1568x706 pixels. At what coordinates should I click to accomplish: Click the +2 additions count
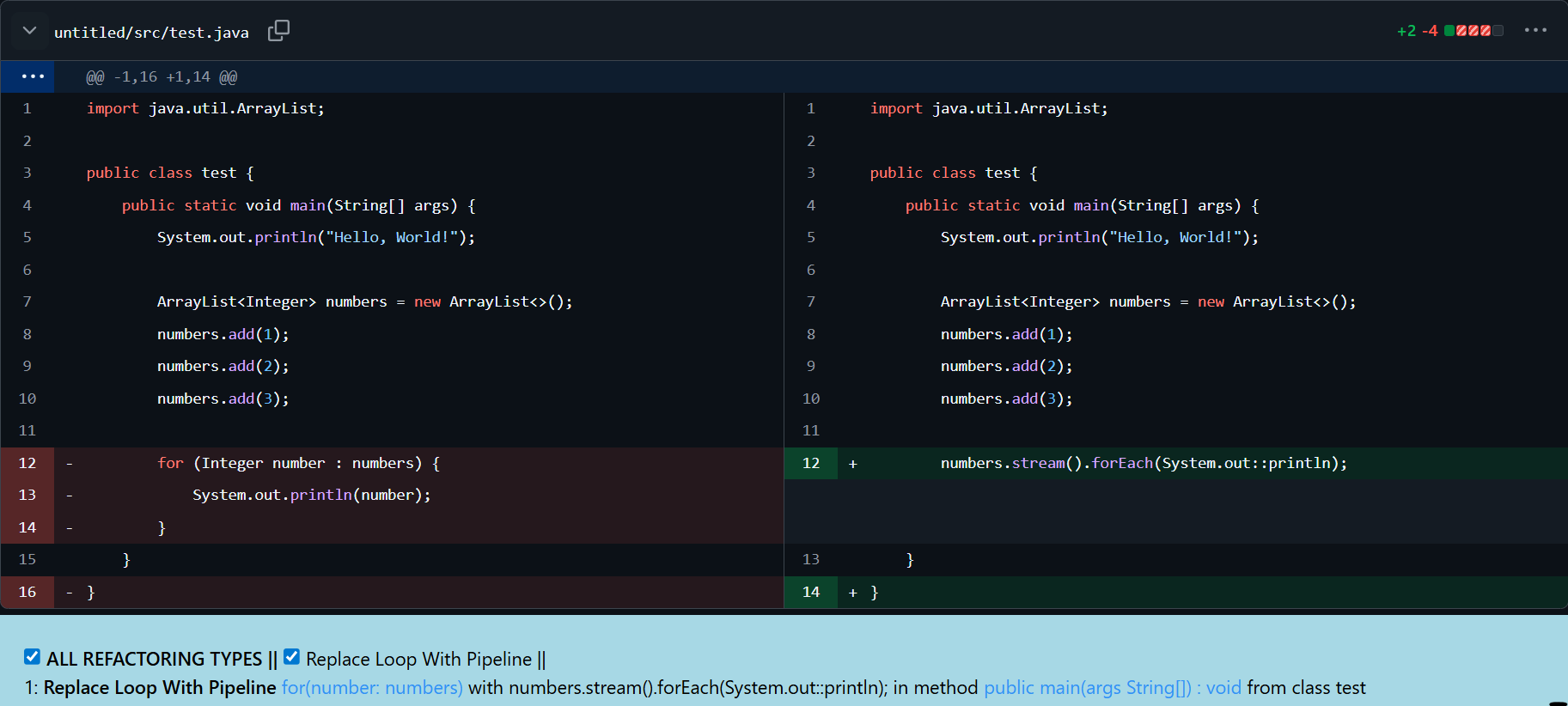click(1406, 31)
